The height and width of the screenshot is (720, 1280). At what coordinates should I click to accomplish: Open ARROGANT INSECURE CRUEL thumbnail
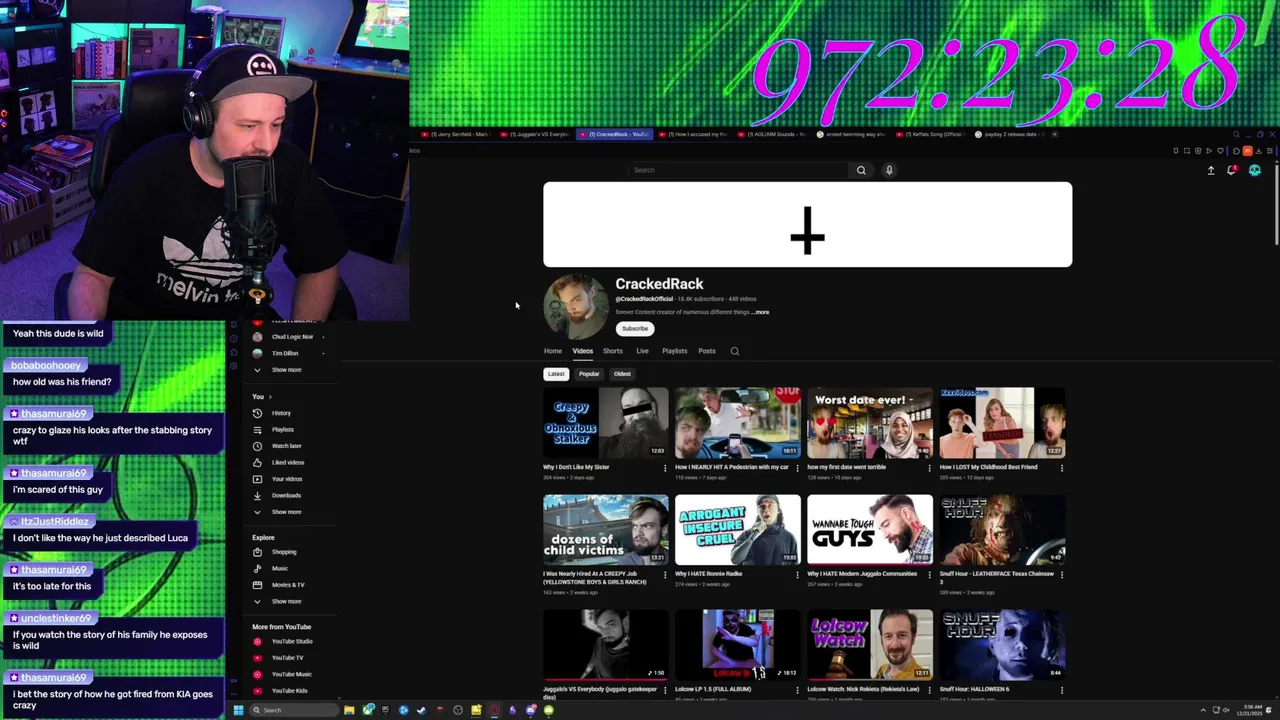coord(738,530)
